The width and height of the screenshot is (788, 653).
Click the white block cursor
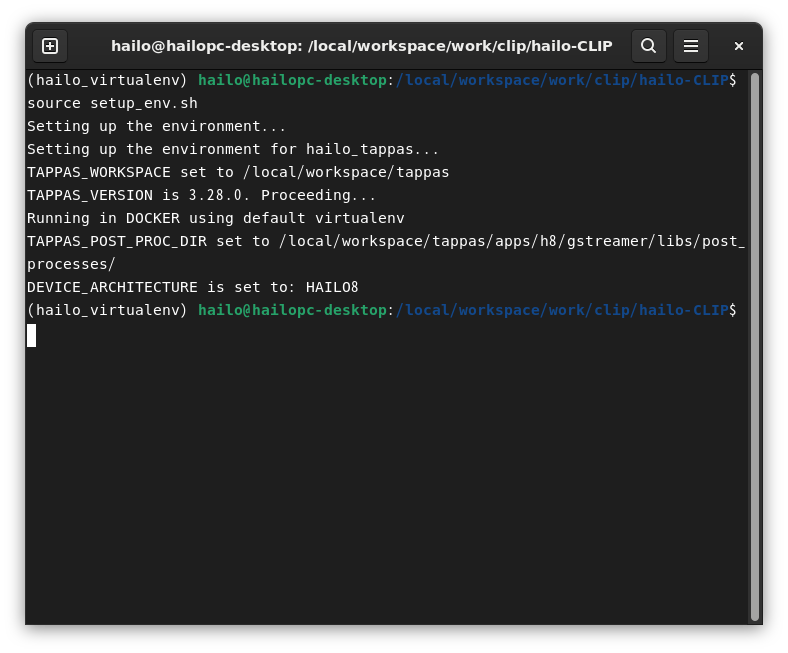point(32,335)
